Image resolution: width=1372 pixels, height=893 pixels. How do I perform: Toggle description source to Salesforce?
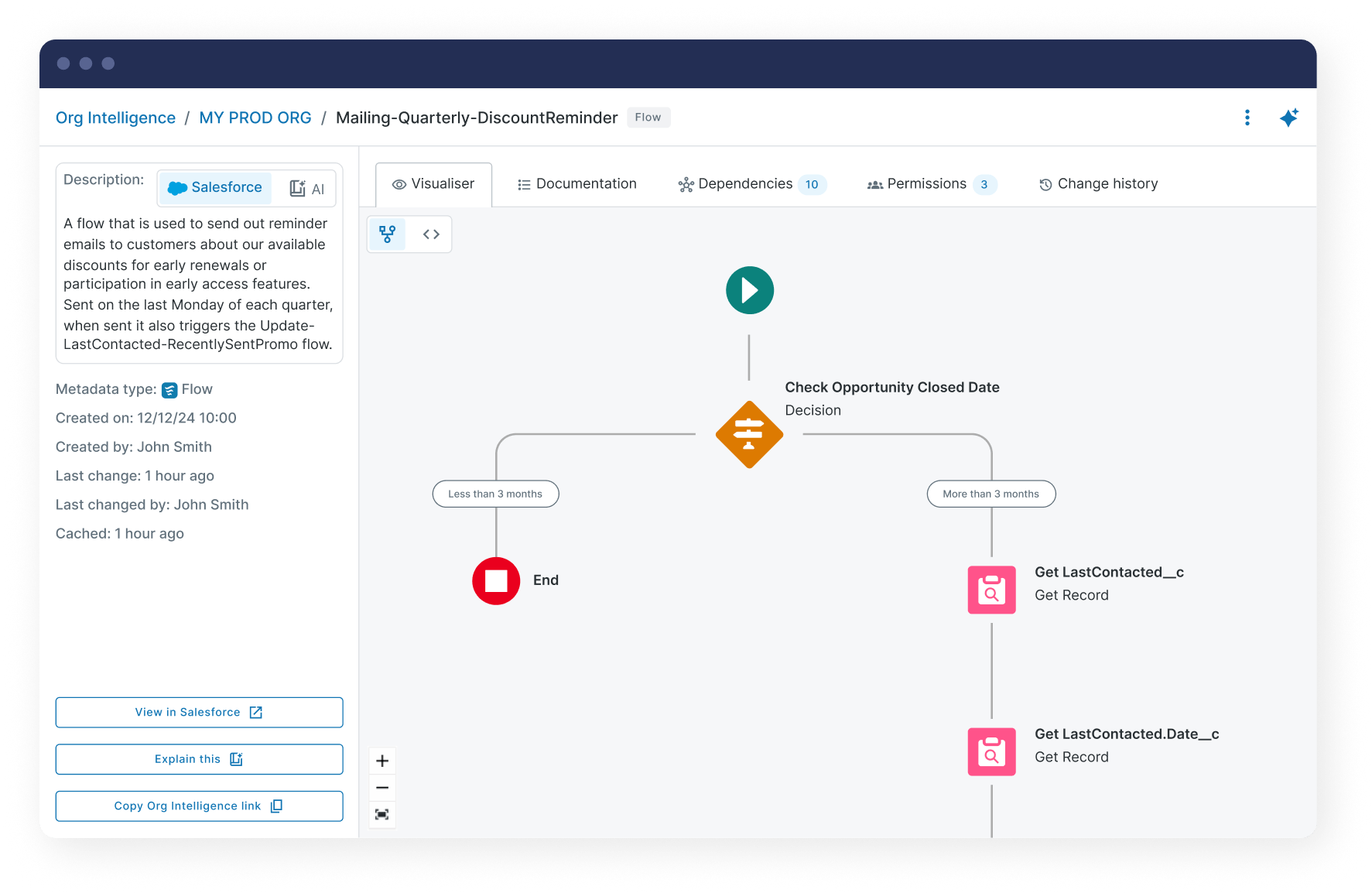pyautogui.click(x=215, y=188)
